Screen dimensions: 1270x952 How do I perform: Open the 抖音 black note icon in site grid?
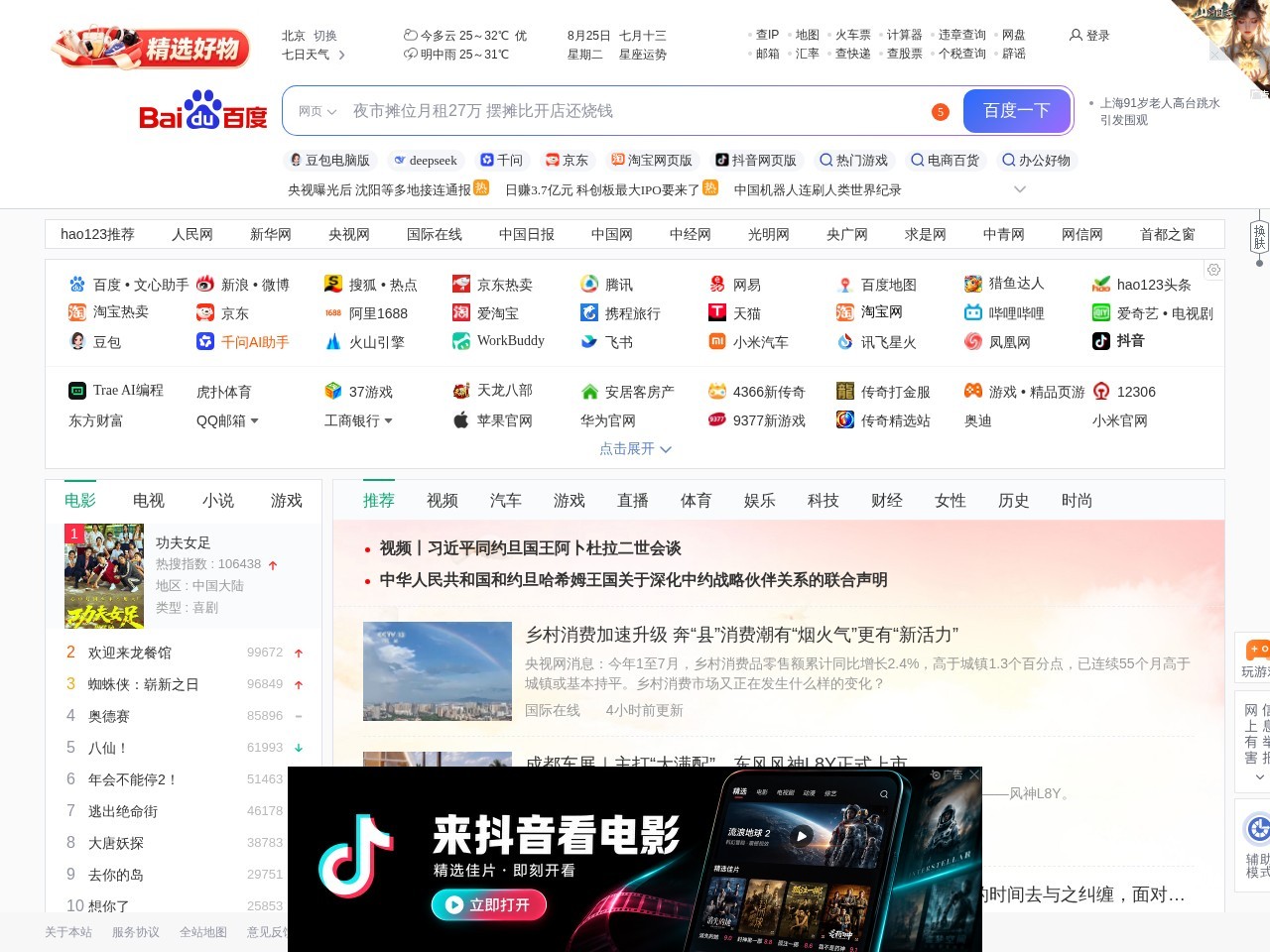pyautogui.click(x=1101, y=341)
